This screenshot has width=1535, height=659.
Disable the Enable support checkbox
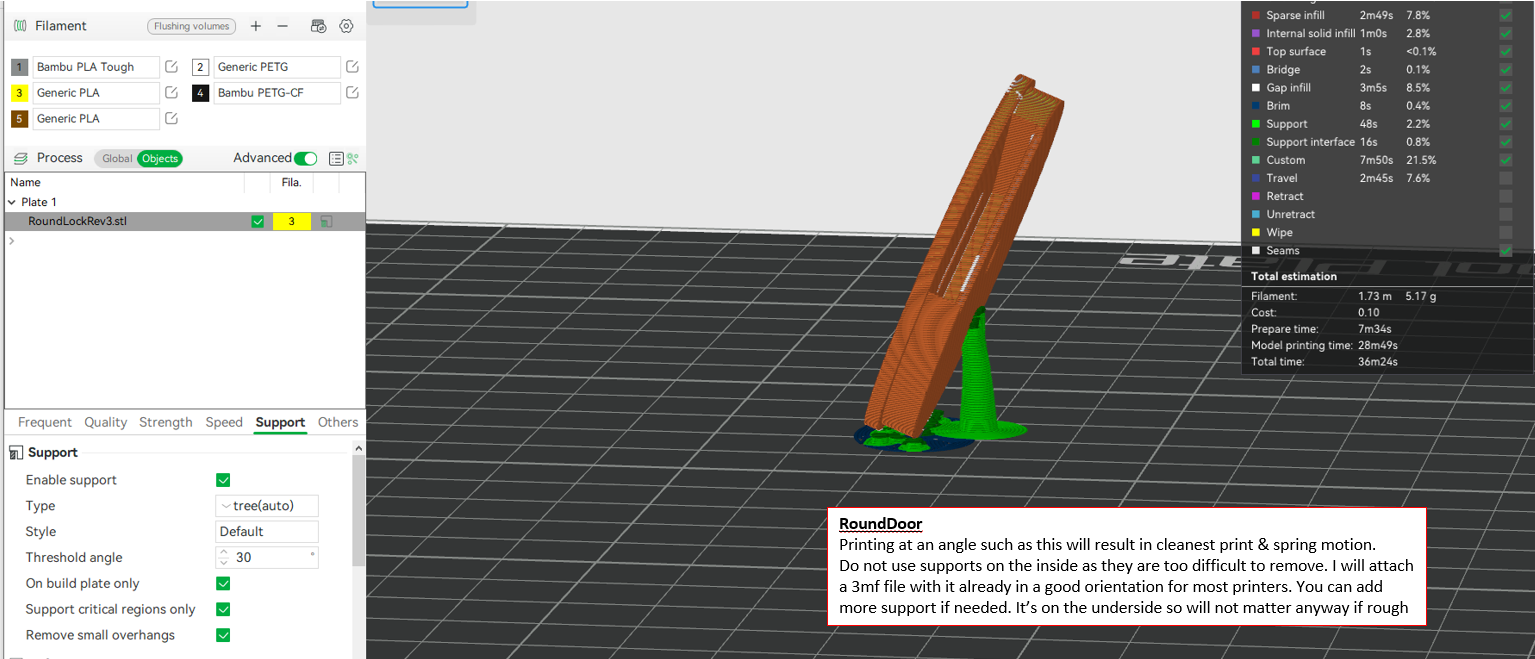pos(223,480)
